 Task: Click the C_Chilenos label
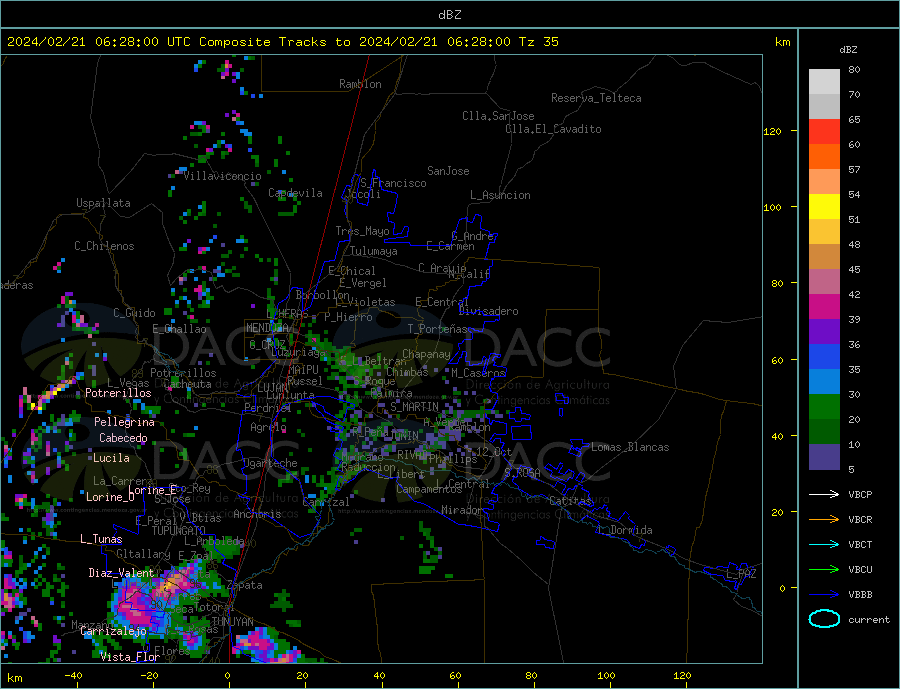click(x=104, y=246)
